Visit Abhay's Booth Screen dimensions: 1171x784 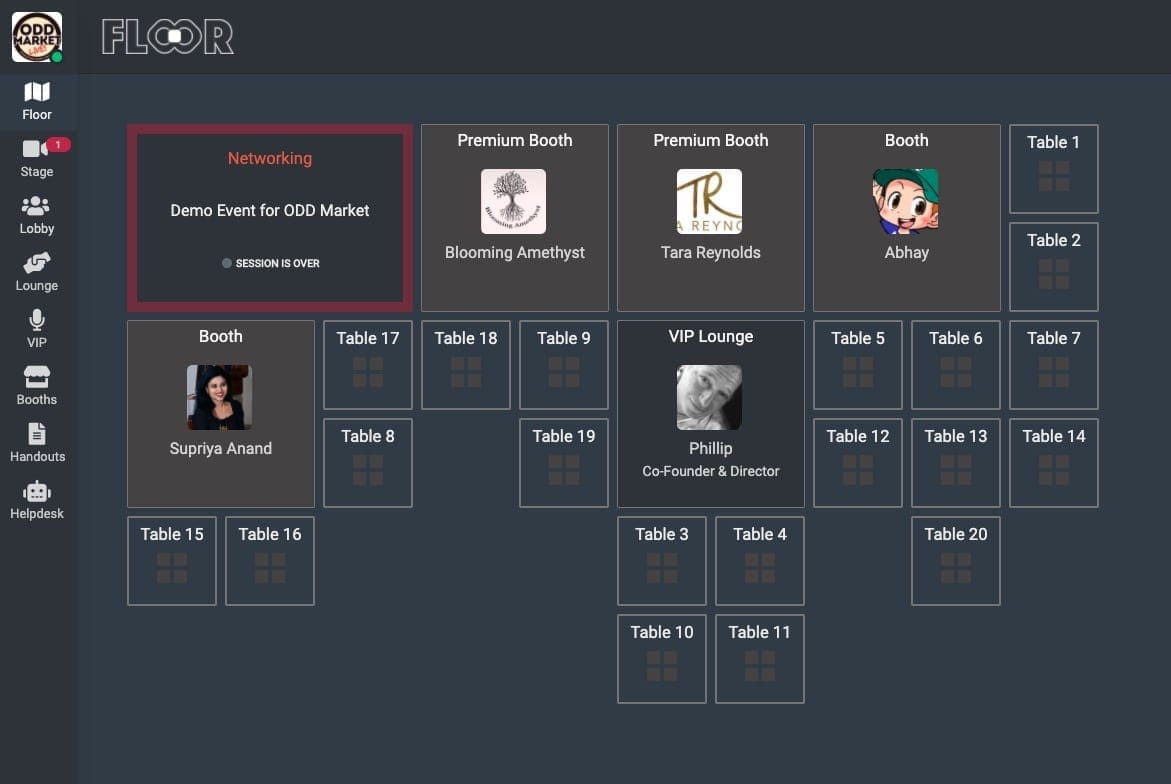pyautogui.click(x=906, y=218)
